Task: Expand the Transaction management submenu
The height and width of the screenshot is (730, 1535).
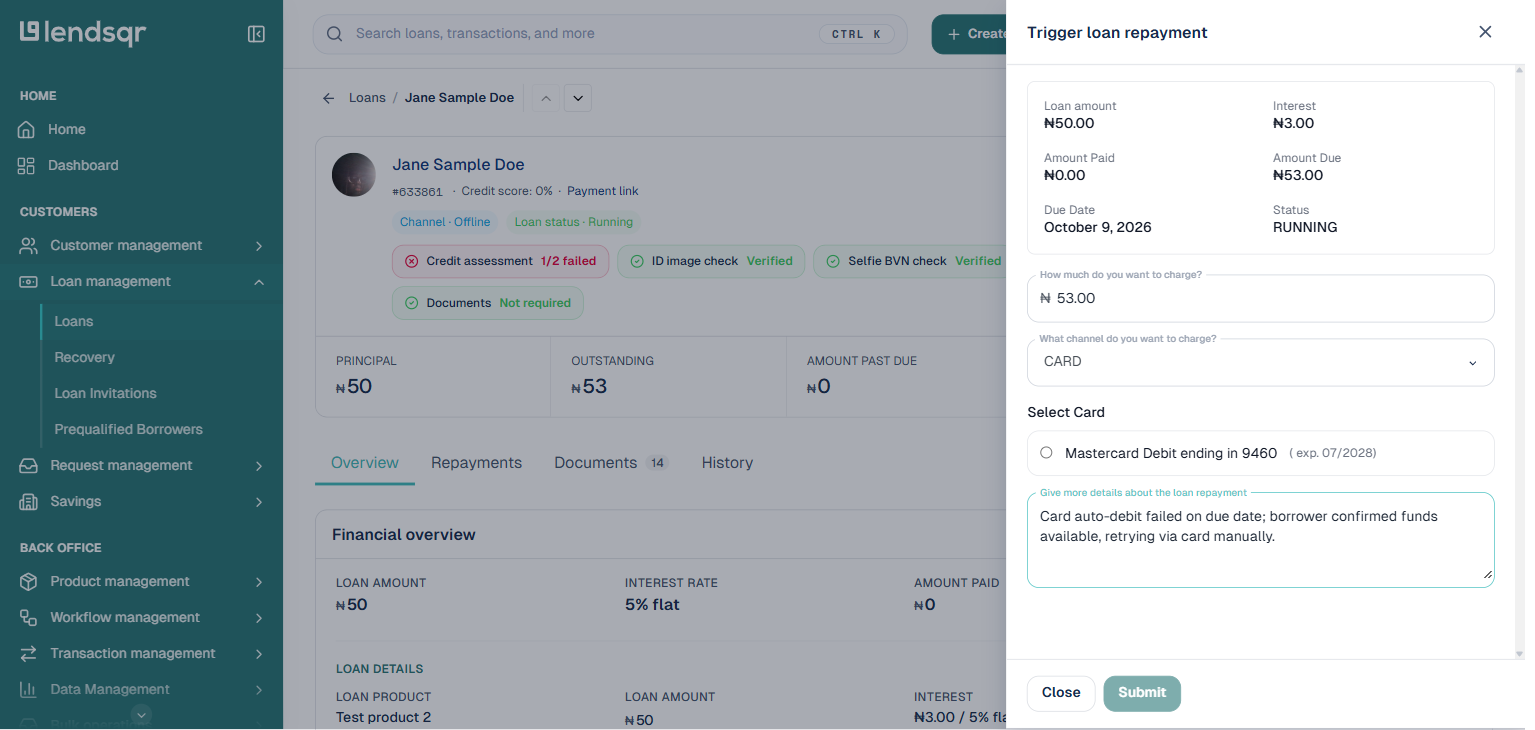Action: [259, 654]
